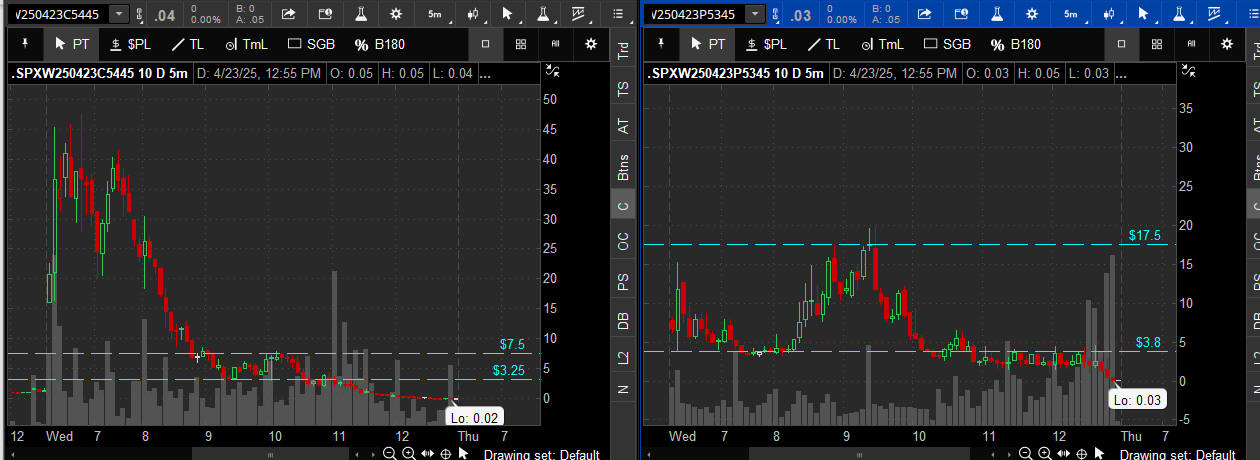
Task: Switch to the OC side panel tab
Action: click(x=624, y=241)
